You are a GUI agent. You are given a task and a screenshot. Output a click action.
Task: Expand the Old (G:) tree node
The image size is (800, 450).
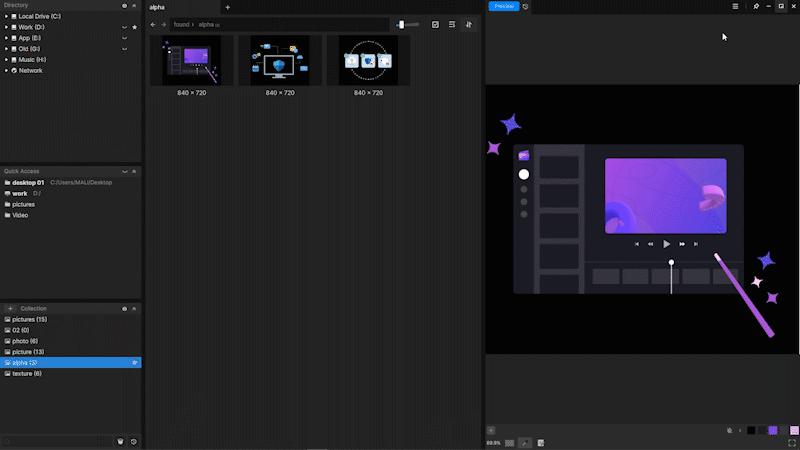[6, 49]
